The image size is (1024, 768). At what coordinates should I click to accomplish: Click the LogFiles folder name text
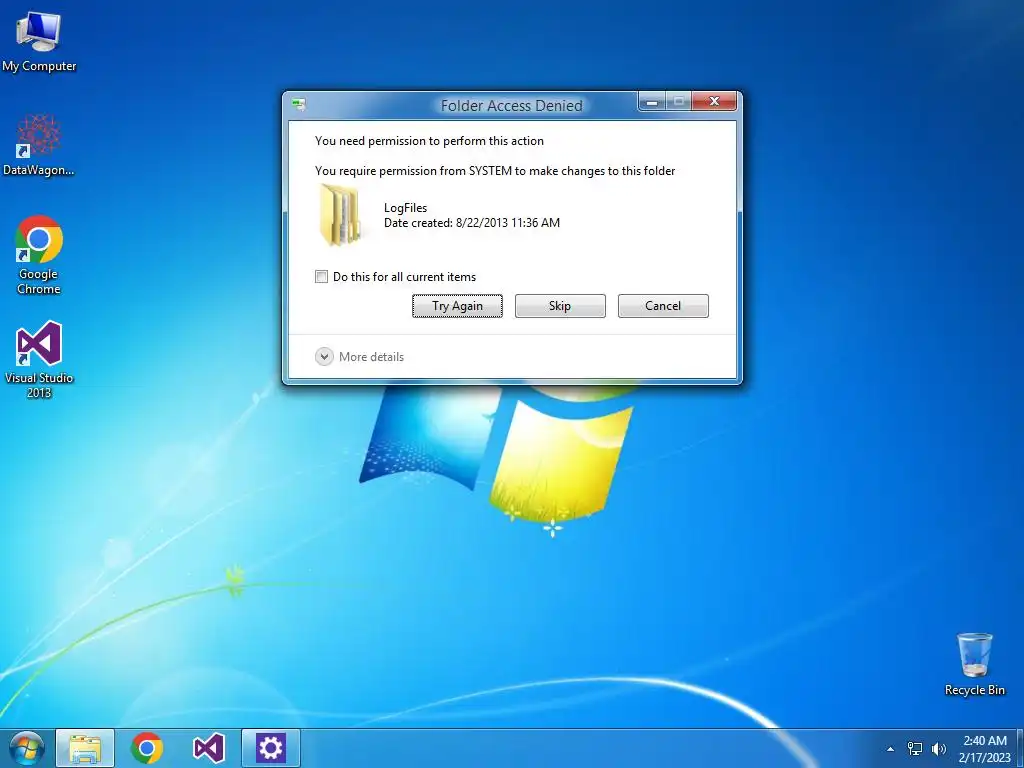[x=406, y=208]
